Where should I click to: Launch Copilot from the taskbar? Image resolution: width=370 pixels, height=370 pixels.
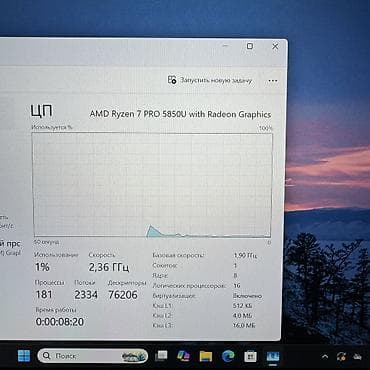click(183, 356)
